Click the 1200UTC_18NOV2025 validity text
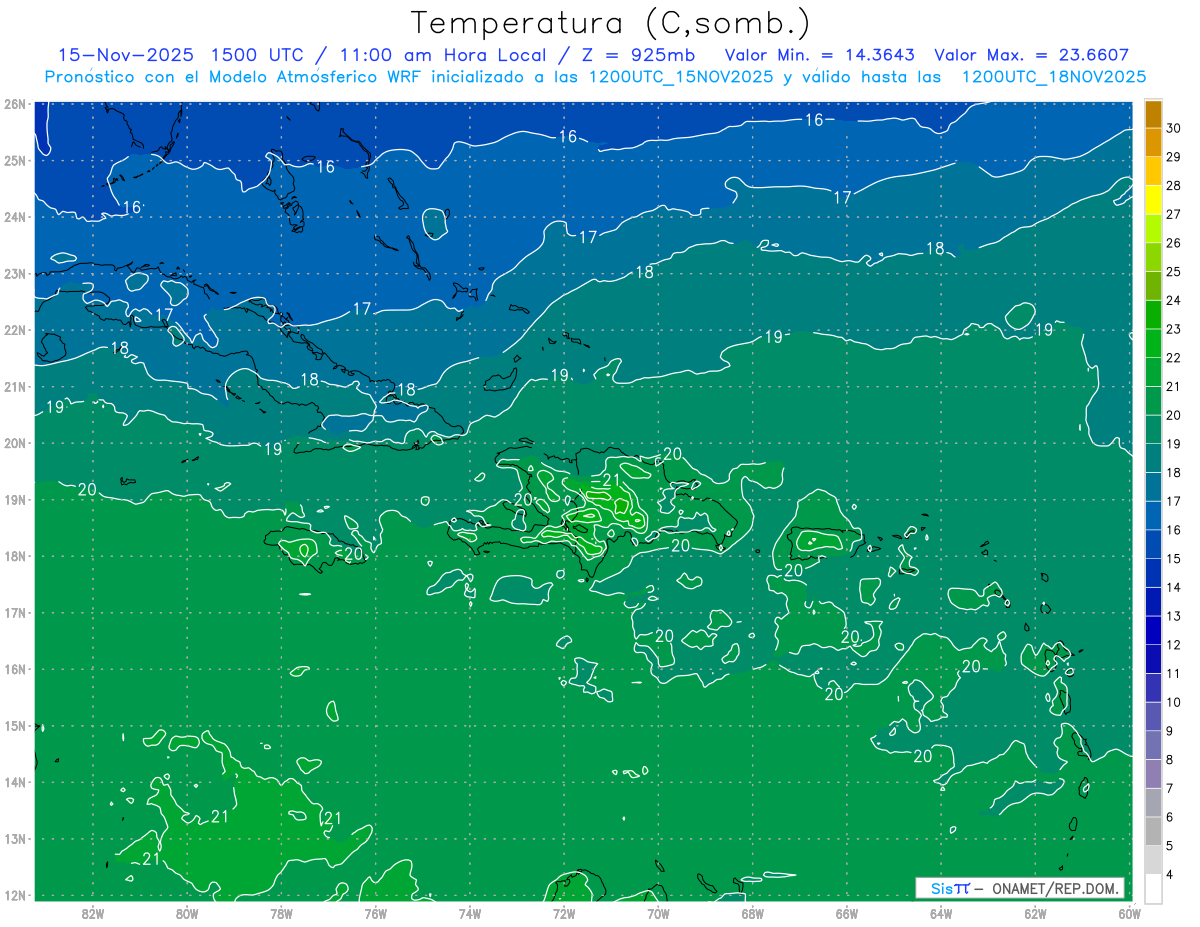The width and height of the screenshot is (1200, 927). (1054, 77)
